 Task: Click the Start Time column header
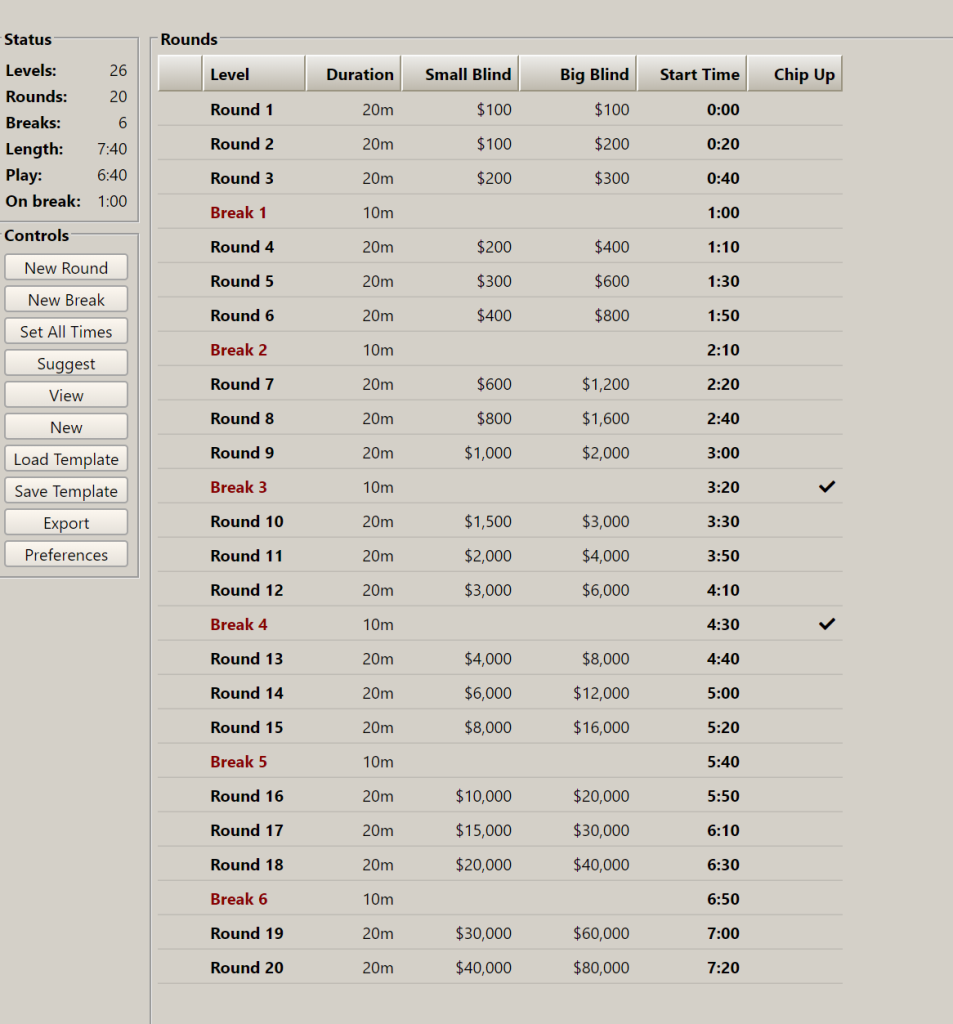click(x=692, y=74)
